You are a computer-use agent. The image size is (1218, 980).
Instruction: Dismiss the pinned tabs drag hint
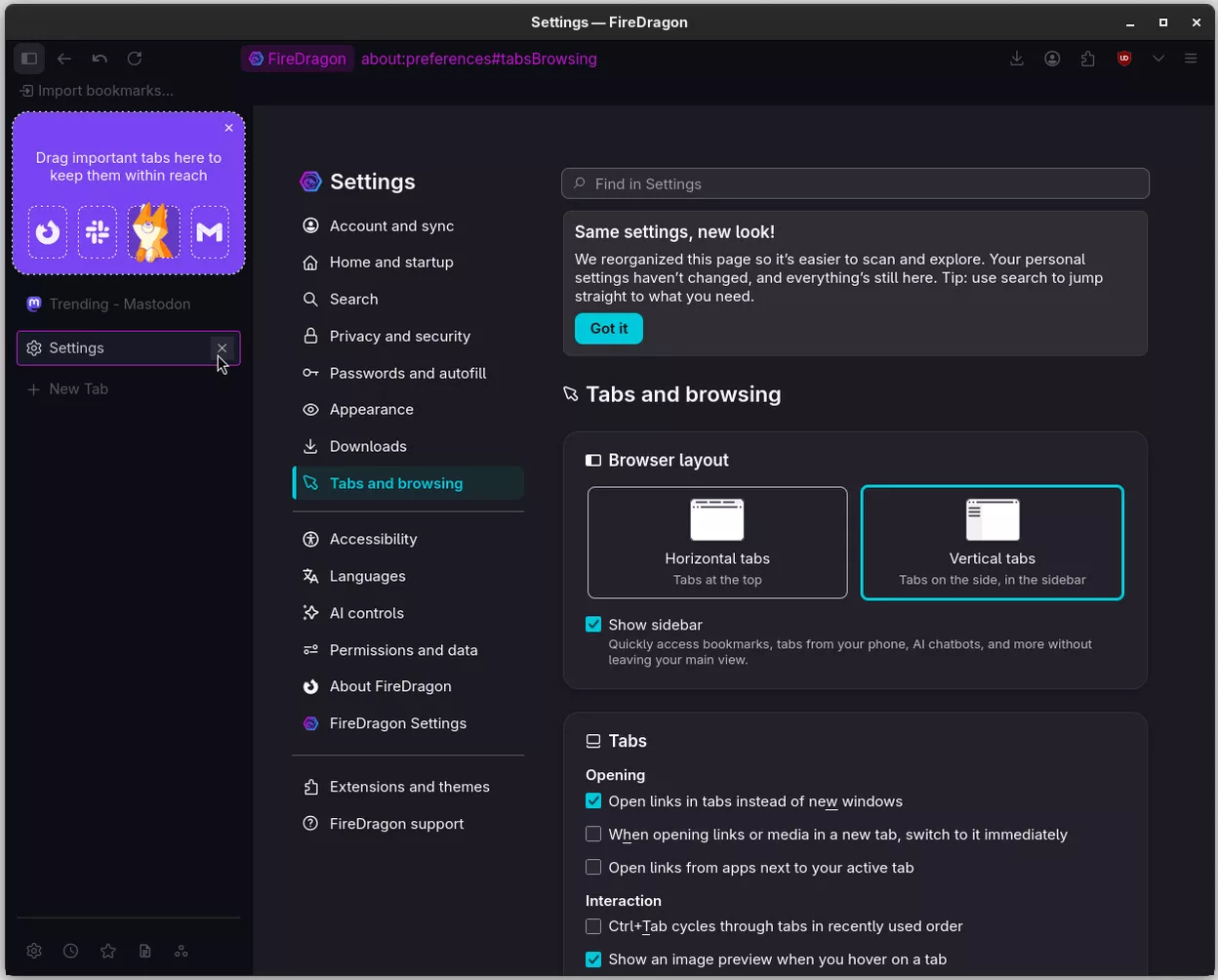click(x=229, y=128)
